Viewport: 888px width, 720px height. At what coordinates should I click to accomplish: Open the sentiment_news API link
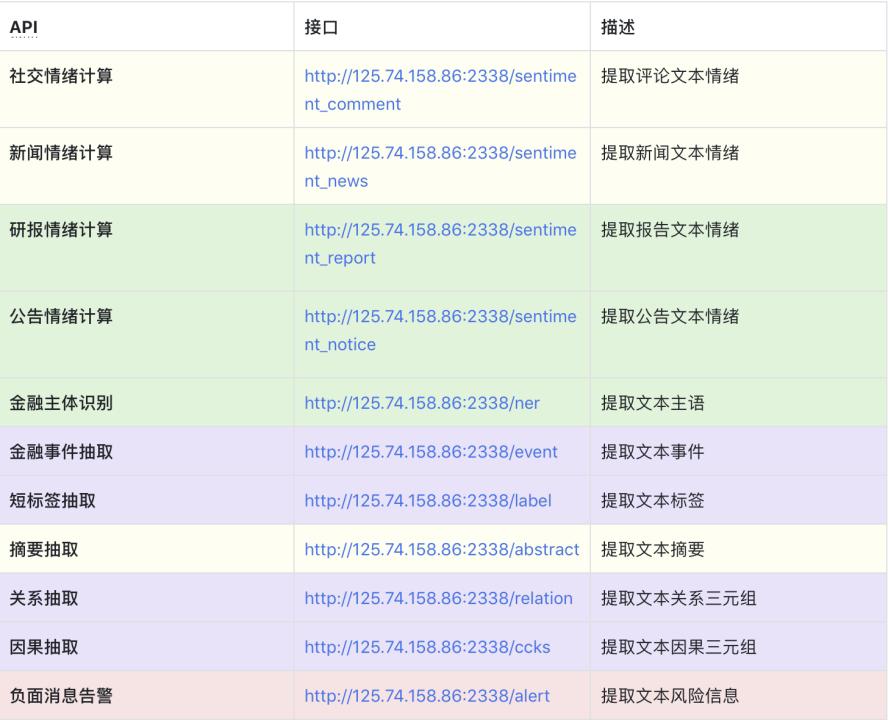coord(440,154)
